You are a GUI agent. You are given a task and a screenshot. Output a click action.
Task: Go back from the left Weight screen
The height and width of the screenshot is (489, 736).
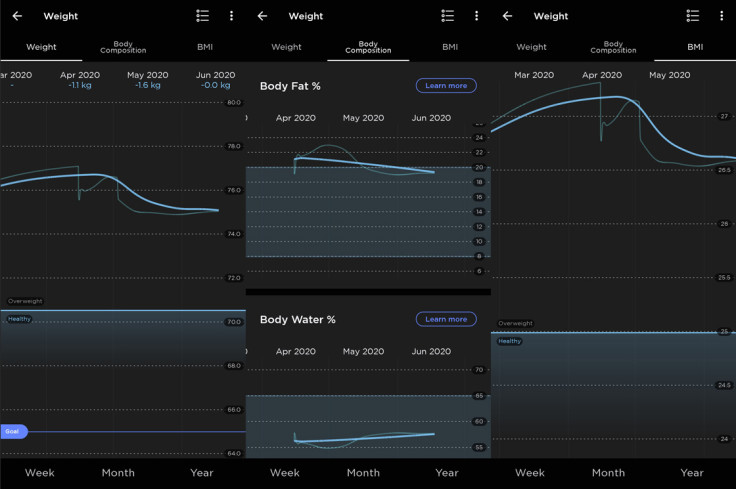click(x=17, y=16)
